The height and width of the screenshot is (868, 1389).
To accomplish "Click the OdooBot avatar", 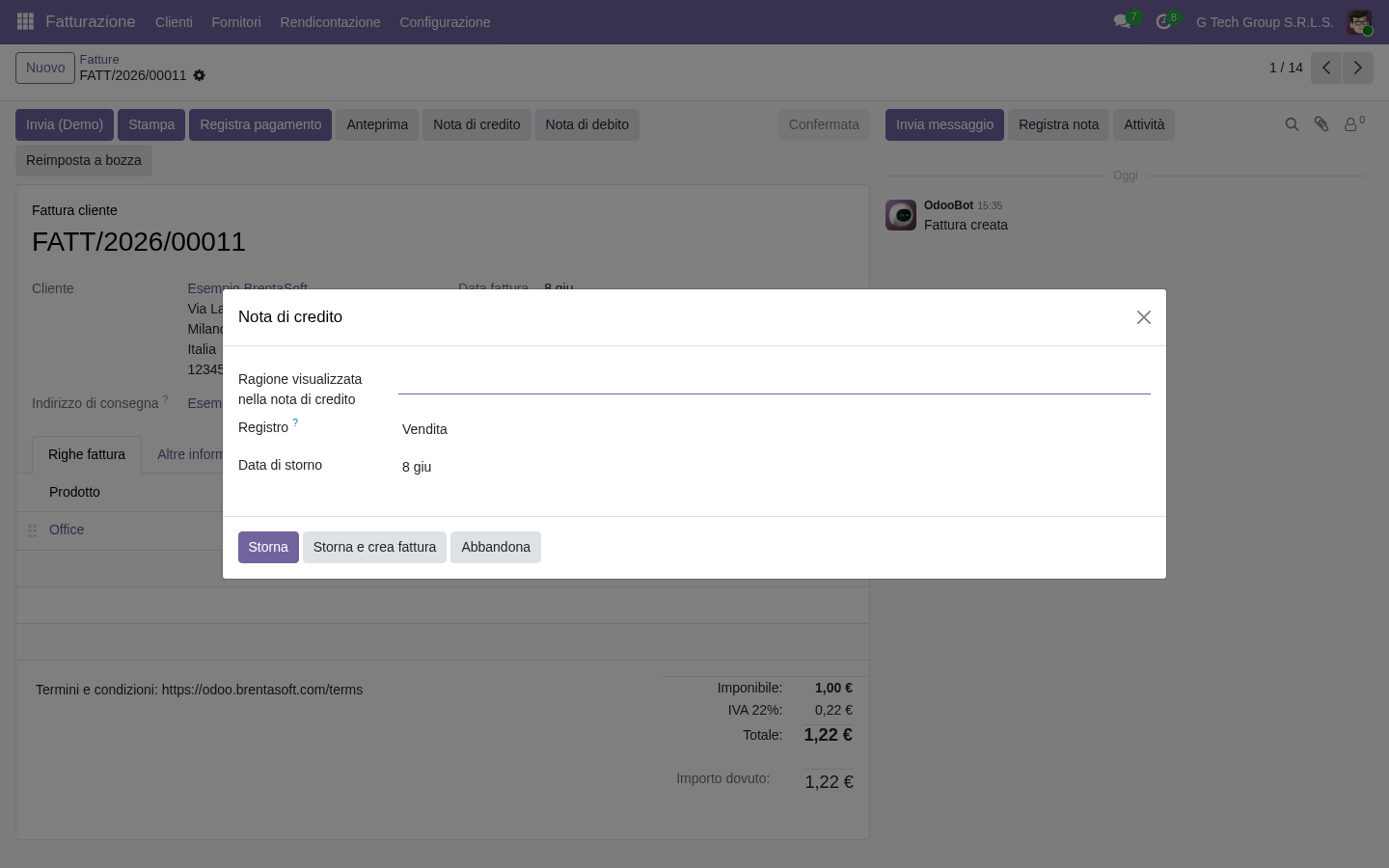I will (x=901, y=215).
